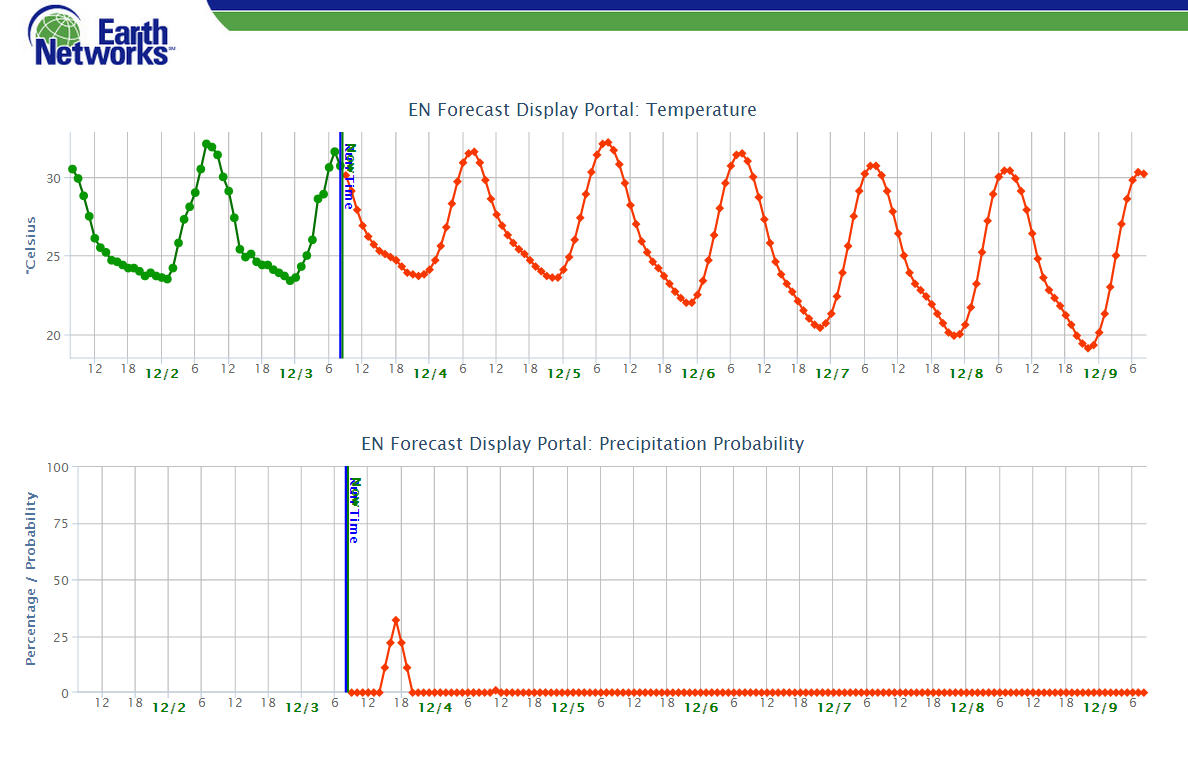The height and width of the screenshot is (760, 1188).
Task: Click the °Celsius axis label
Action: 30,245
